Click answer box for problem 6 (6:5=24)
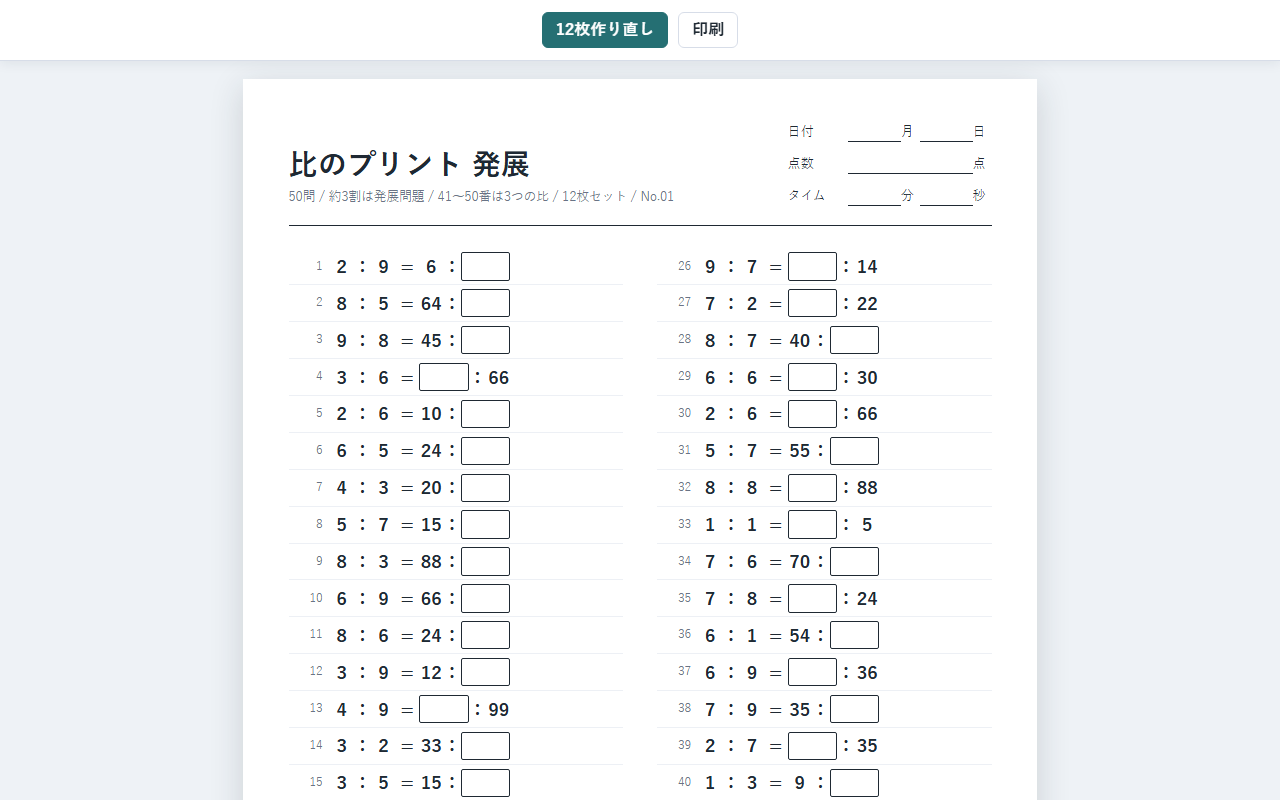Viewport: 1280px width, 800px height. coord(485,451)
